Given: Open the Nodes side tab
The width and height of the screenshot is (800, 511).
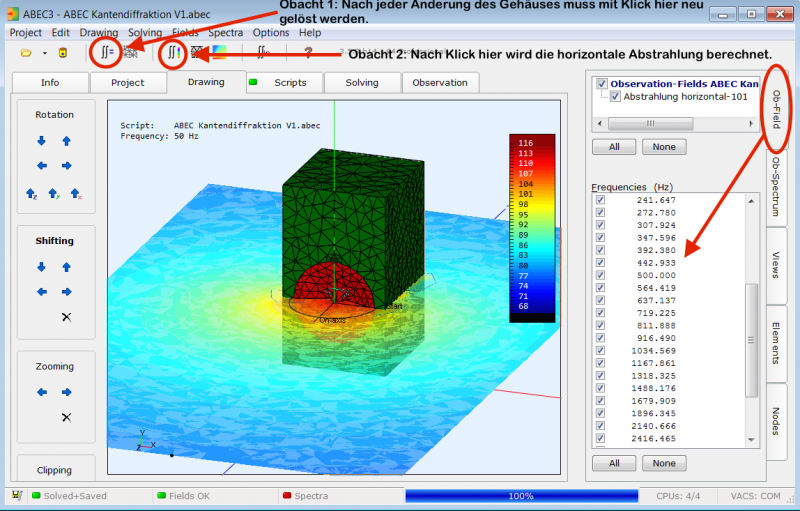Looking at the screenshot, I should pos(776,421).
